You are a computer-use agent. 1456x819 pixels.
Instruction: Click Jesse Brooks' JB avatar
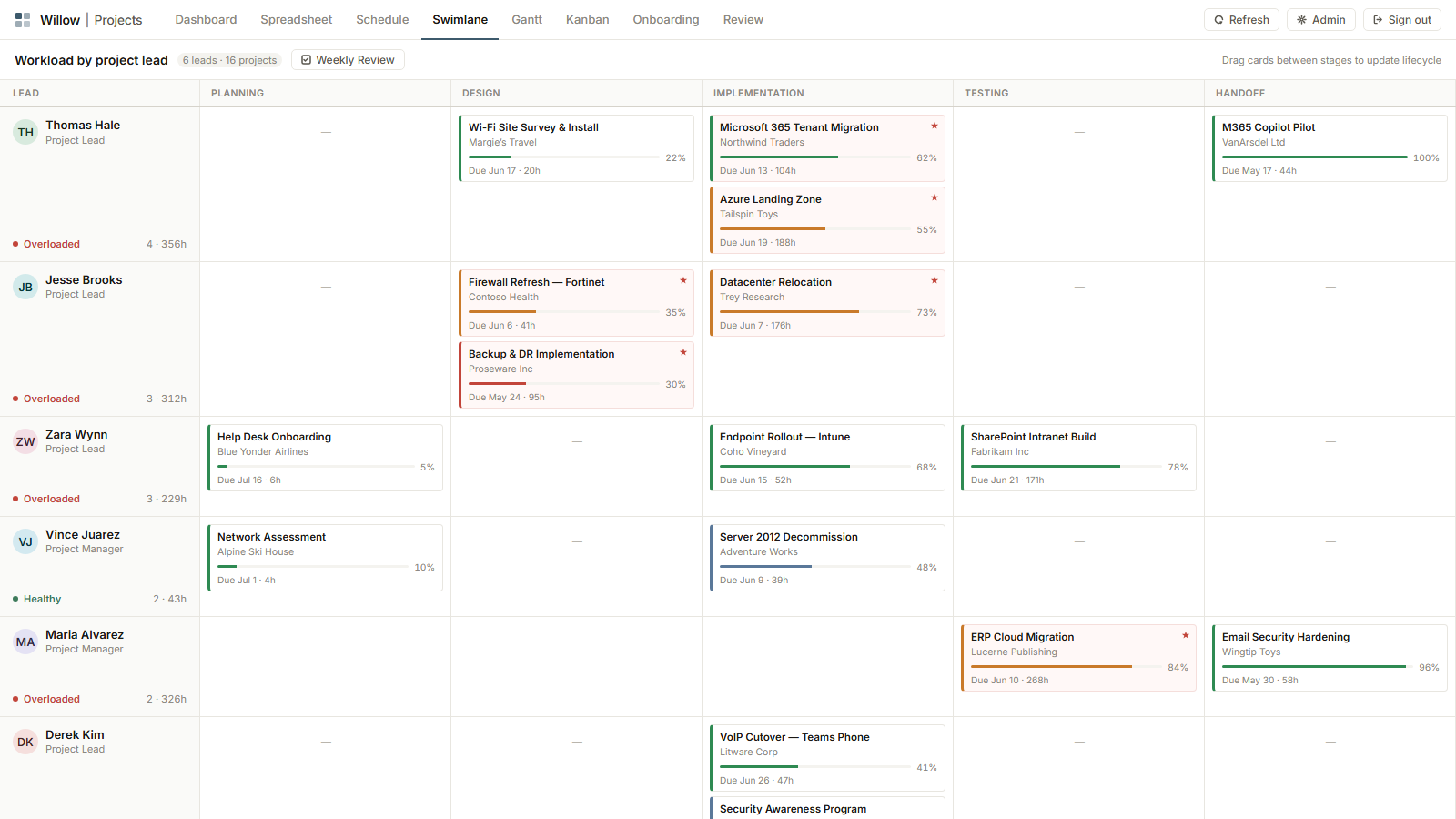click(25, 287)
